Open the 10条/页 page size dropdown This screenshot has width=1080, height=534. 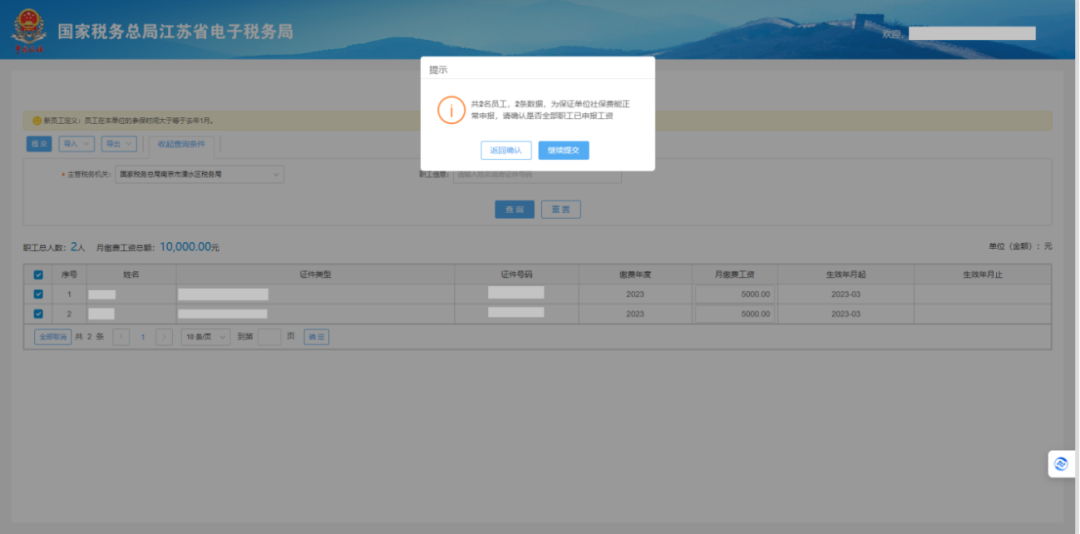pos(206,337)
